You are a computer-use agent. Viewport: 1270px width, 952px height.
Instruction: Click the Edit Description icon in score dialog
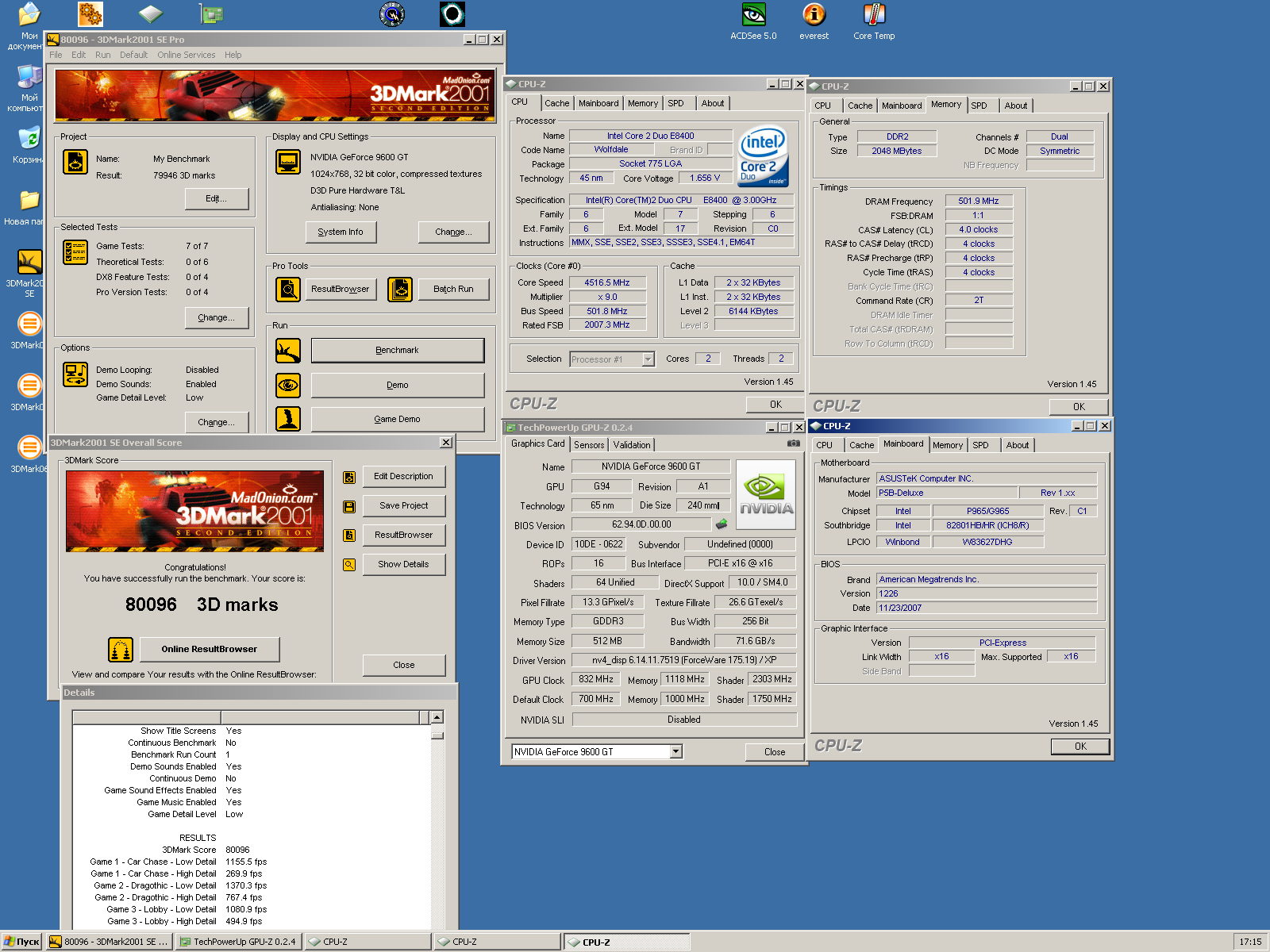[x=349, y=477]
